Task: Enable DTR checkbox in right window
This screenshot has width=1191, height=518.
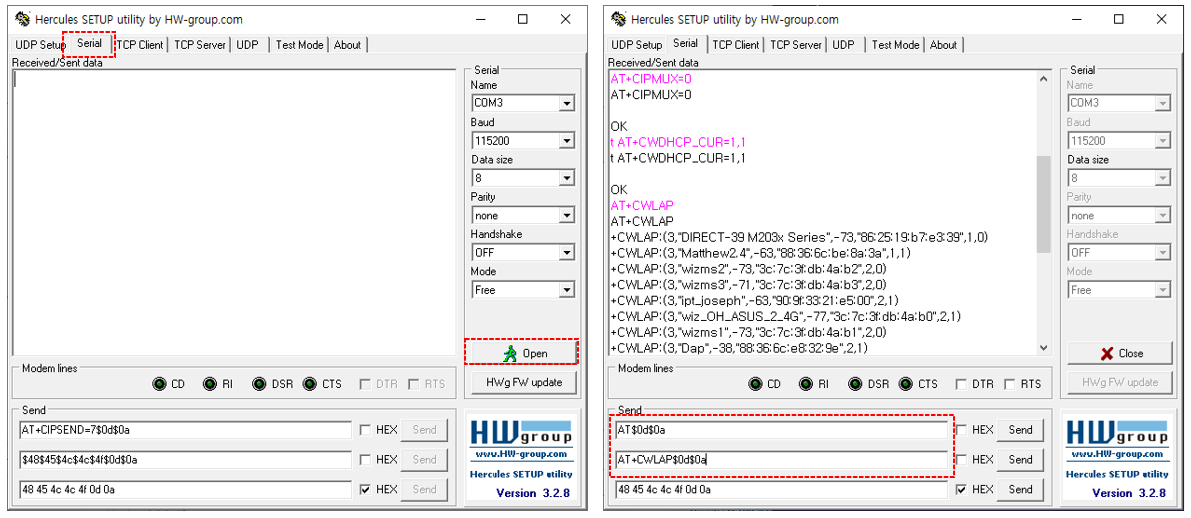Action: click(x=961, y=384)
